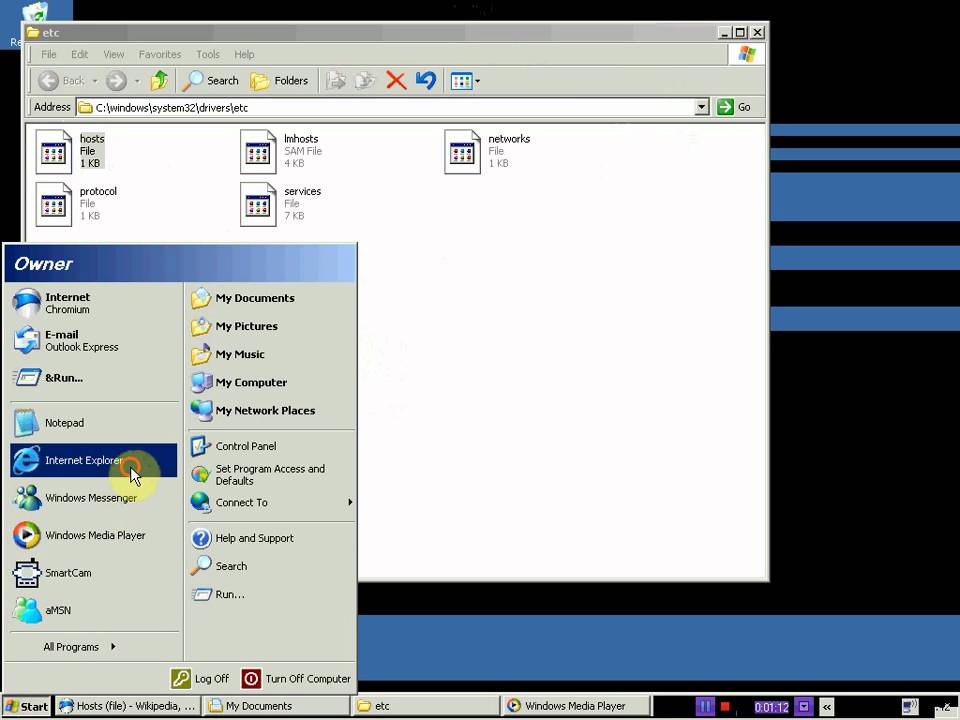Click the Forward toolbar button
This screenshot has width=960, height=720.
116,81
